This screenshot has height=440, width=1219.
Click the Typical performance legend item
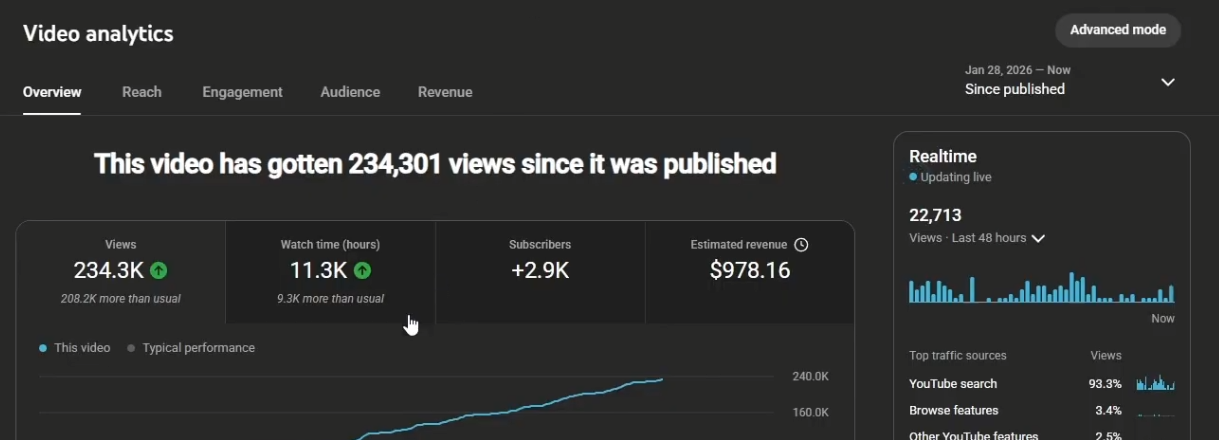(x=190, y=348)
